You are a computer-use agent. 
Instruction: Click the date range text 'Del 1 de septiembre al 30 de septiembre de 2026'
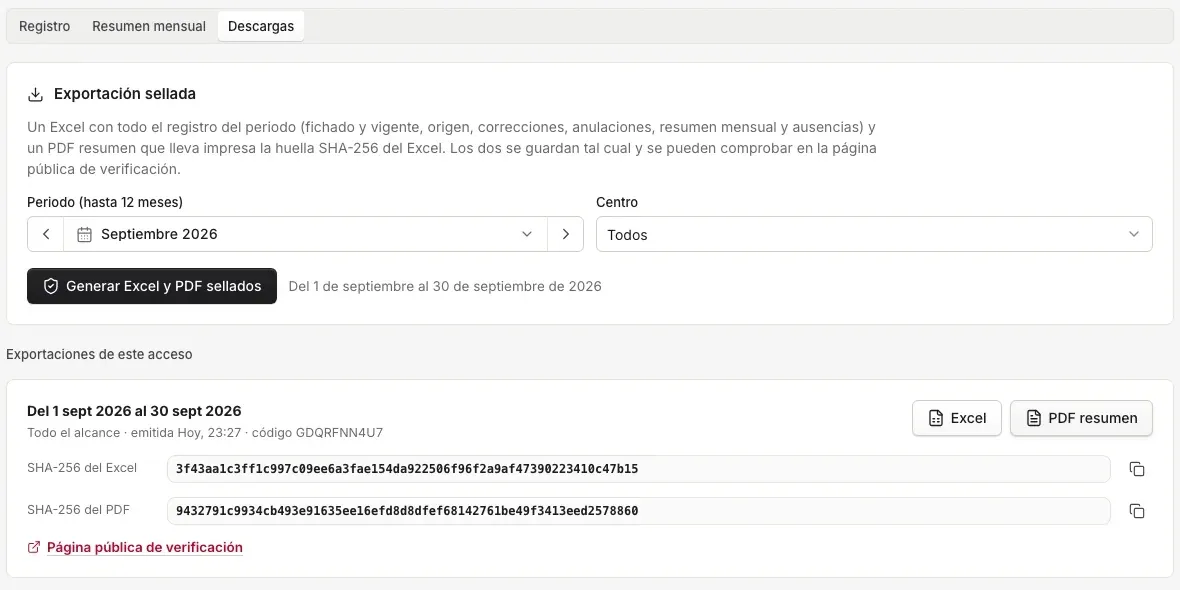445,286
